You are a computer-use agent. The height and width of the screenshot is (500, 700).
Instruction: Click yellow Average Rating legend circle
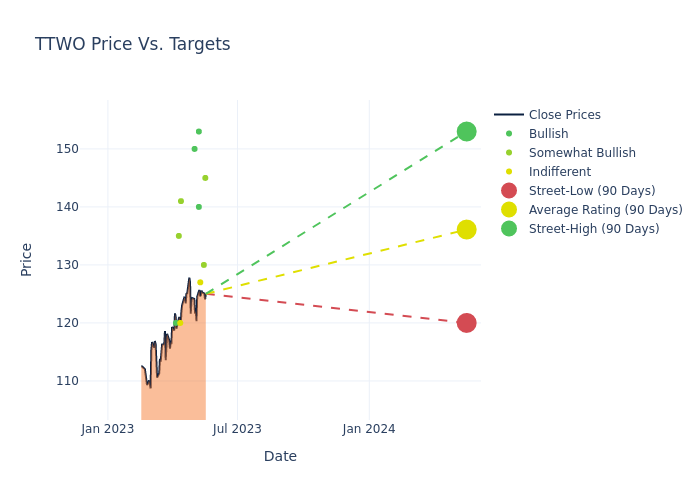pyautogui.click(x=509, y=210)
